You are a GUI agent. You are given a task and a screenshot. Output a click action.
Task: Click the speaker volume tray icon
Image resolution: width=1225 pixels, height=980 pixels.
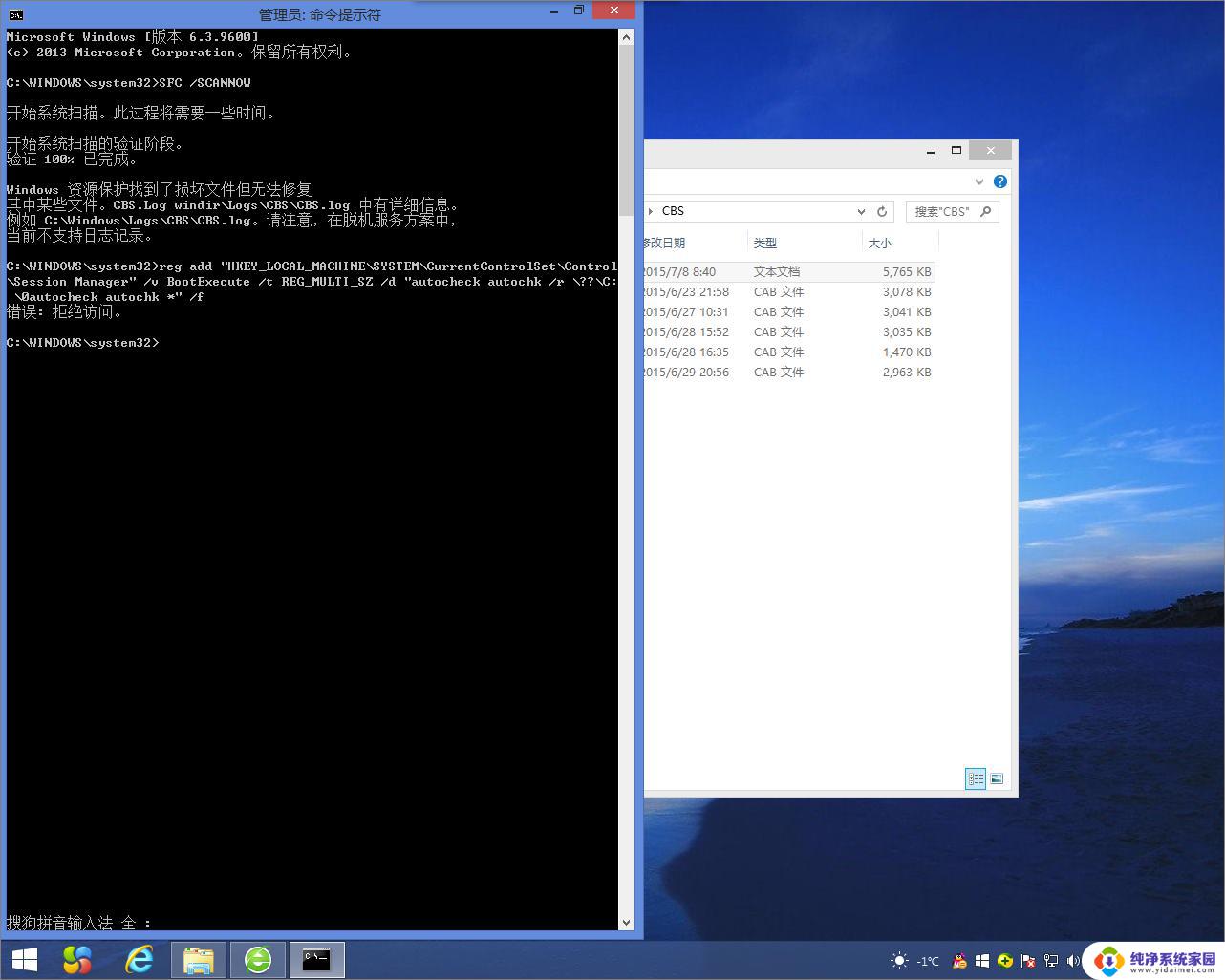click(1073, 961)
